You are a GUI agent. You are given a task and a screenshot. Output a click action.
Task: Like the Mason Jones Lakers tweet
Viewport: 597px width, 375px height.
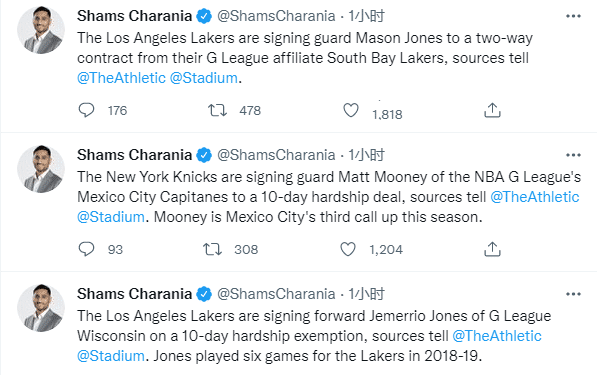(x=351, y=110)
